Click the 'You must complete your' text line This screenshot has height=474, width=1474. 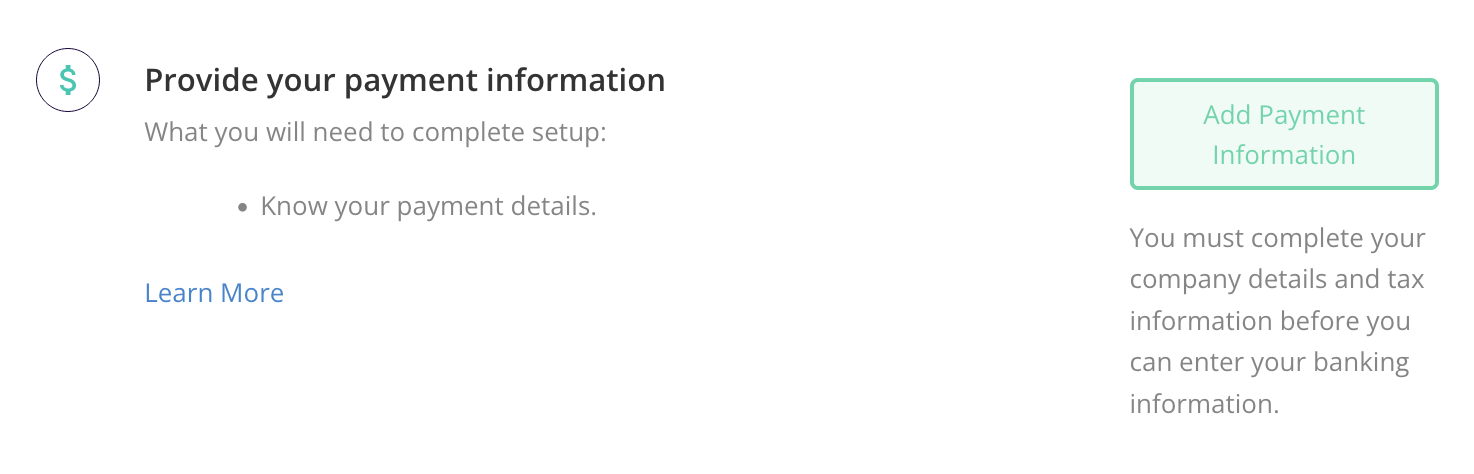pyautogui.click(x=1278, y=239)
